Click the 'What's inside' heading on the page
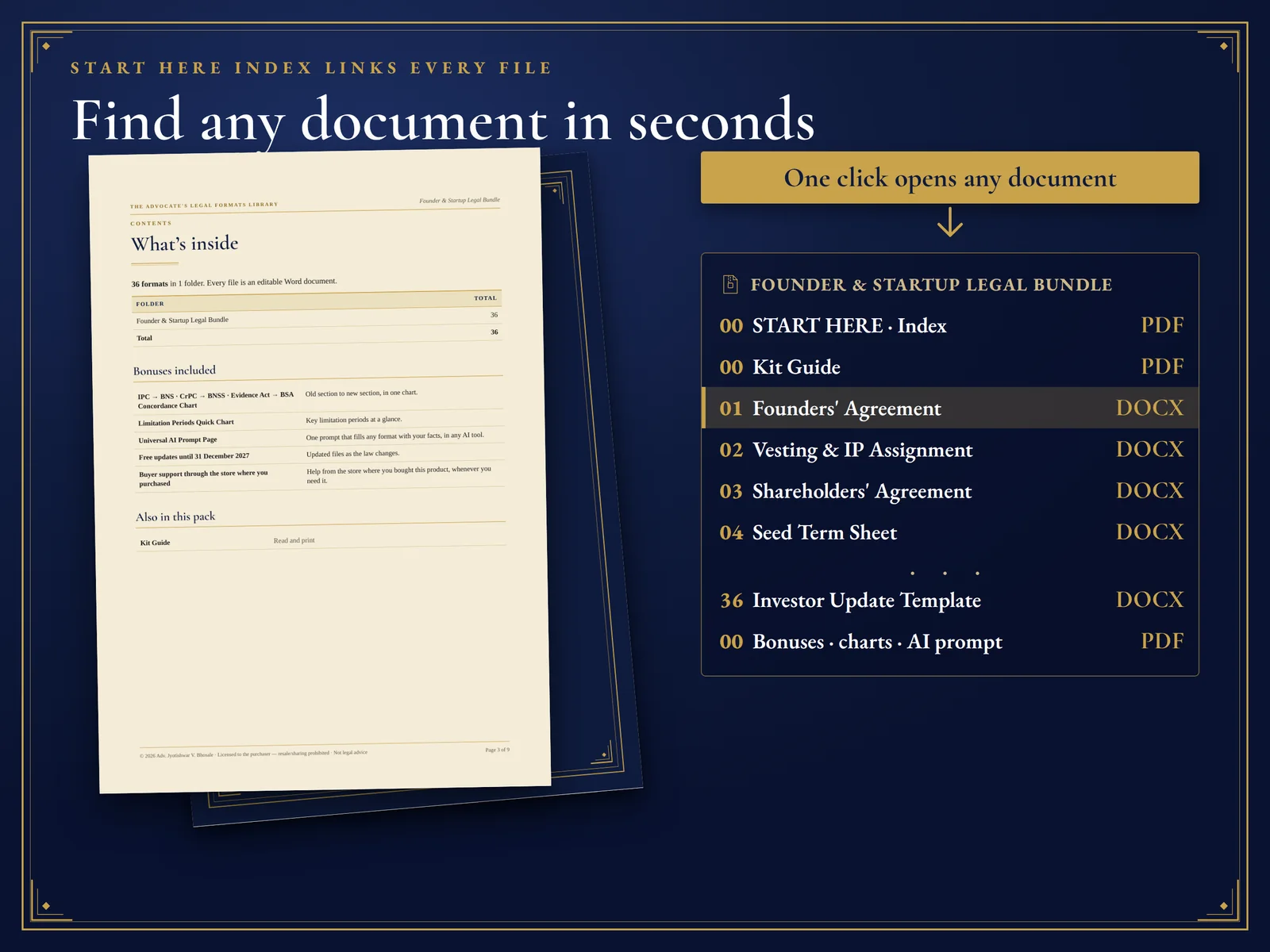The width and height of the screenshot is (1270, 952). 185,244
